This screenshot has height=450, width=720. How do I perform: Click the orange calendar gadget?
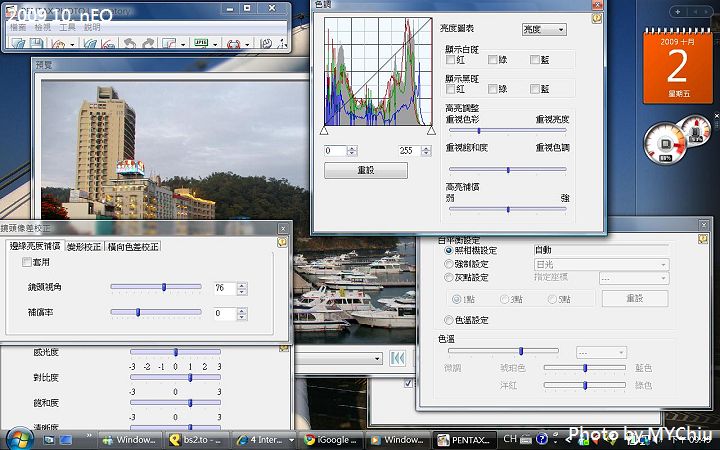678,66
